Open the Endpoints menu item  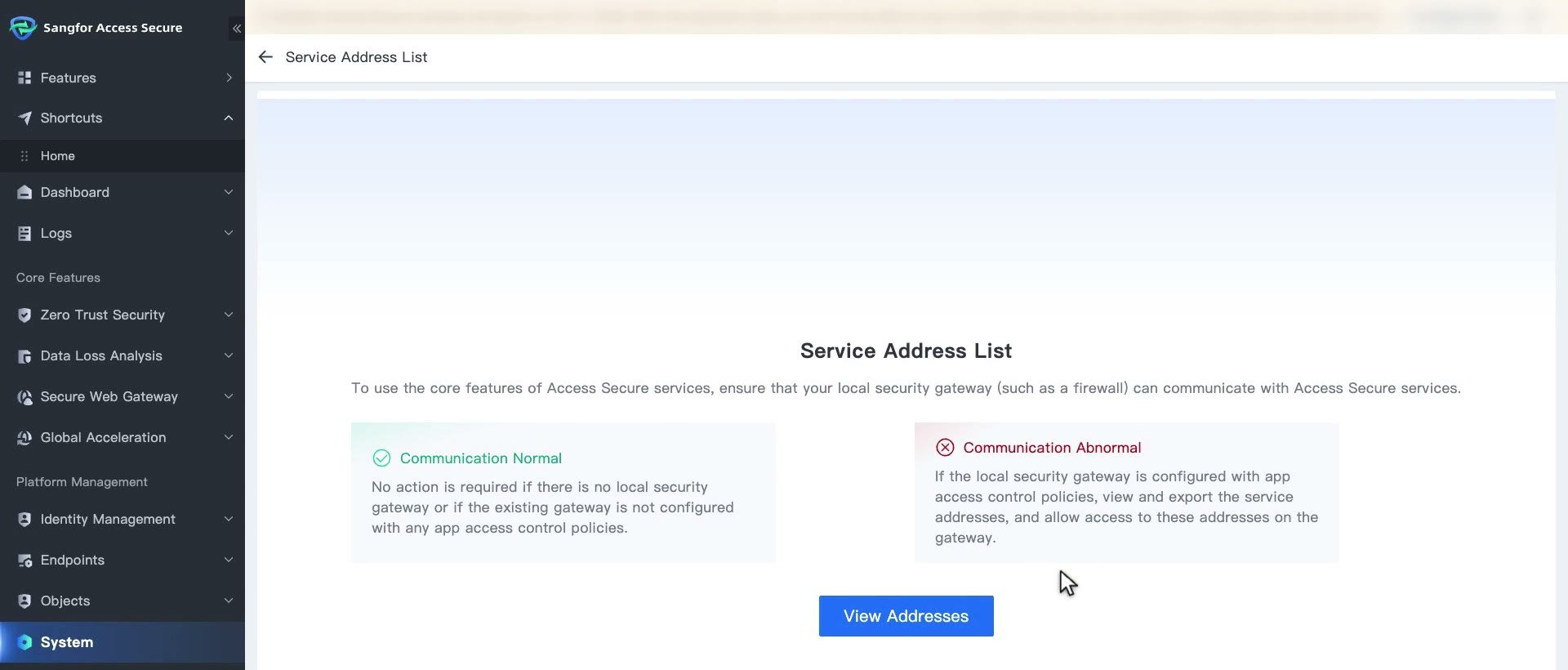[x=122, y=560]
